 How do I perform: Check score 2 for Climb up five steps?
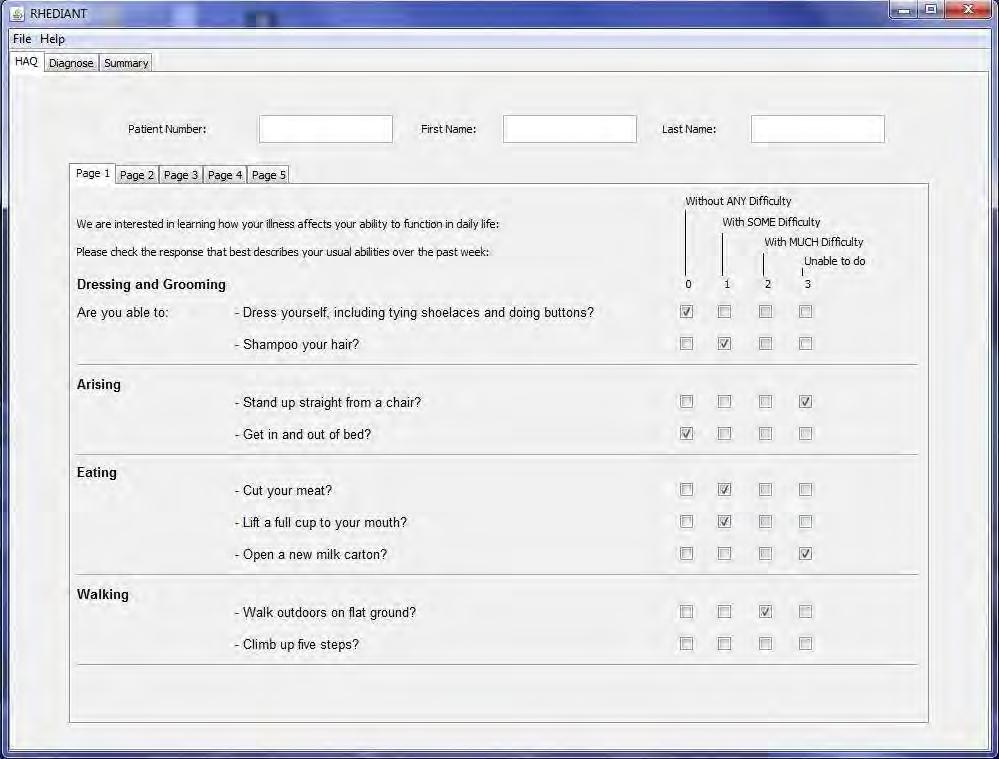pyautogui.click(x=765, y=644)
